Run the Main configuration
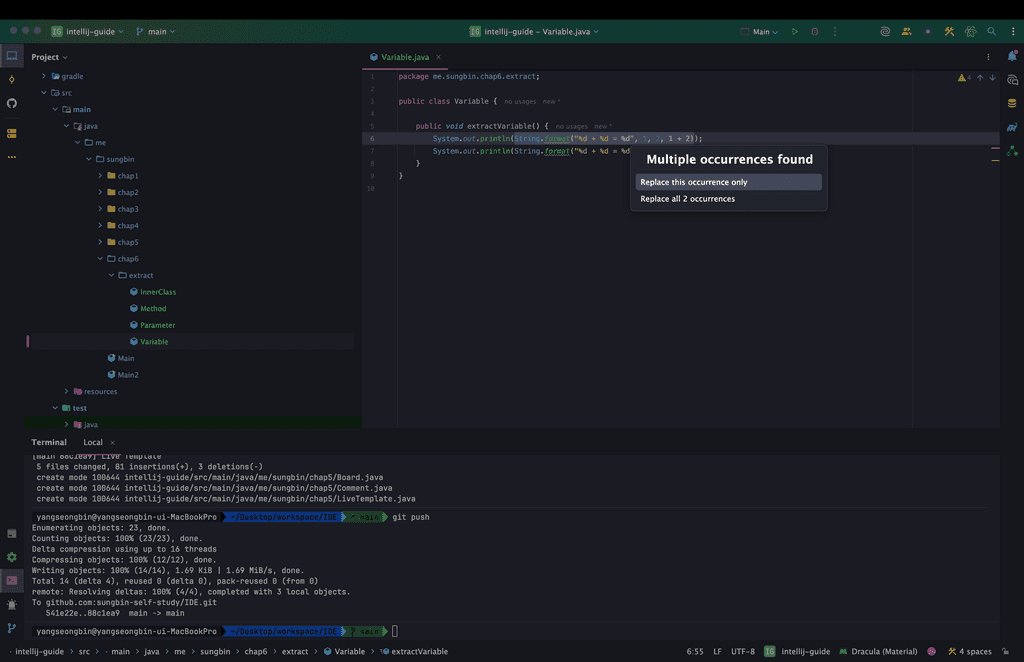This screenshot has width=1024, height=662. 795,32
